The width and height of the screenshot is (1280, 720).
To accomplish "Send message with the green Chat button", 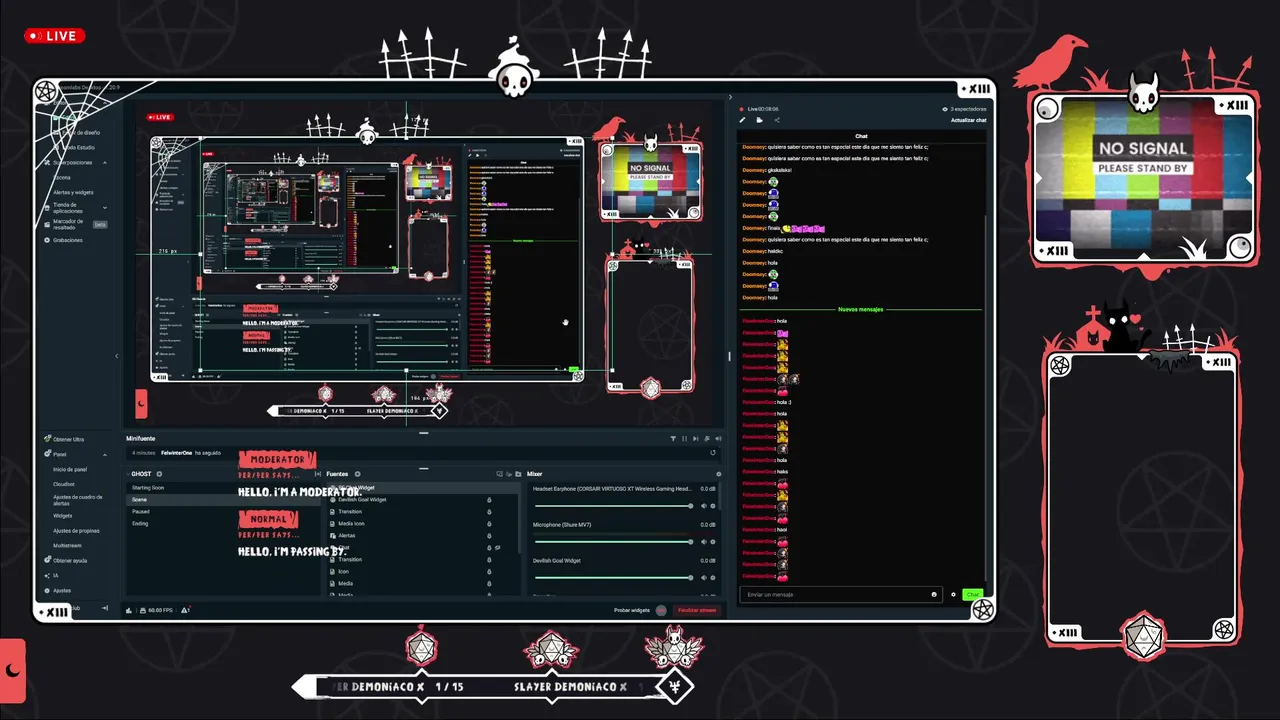I will 972,594.
